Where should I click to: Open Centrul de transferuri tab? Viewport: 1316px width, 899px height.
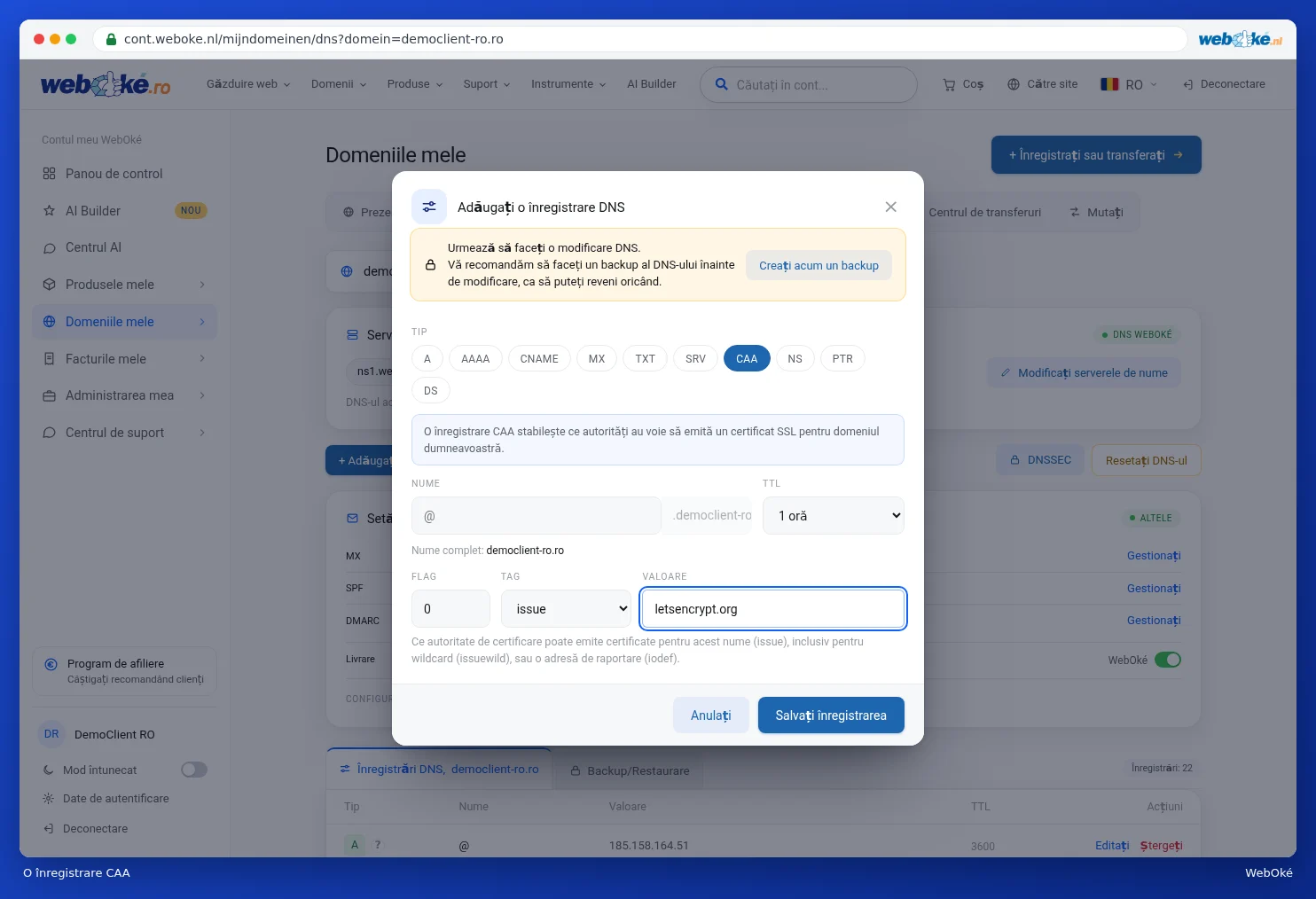click(984, 213)
